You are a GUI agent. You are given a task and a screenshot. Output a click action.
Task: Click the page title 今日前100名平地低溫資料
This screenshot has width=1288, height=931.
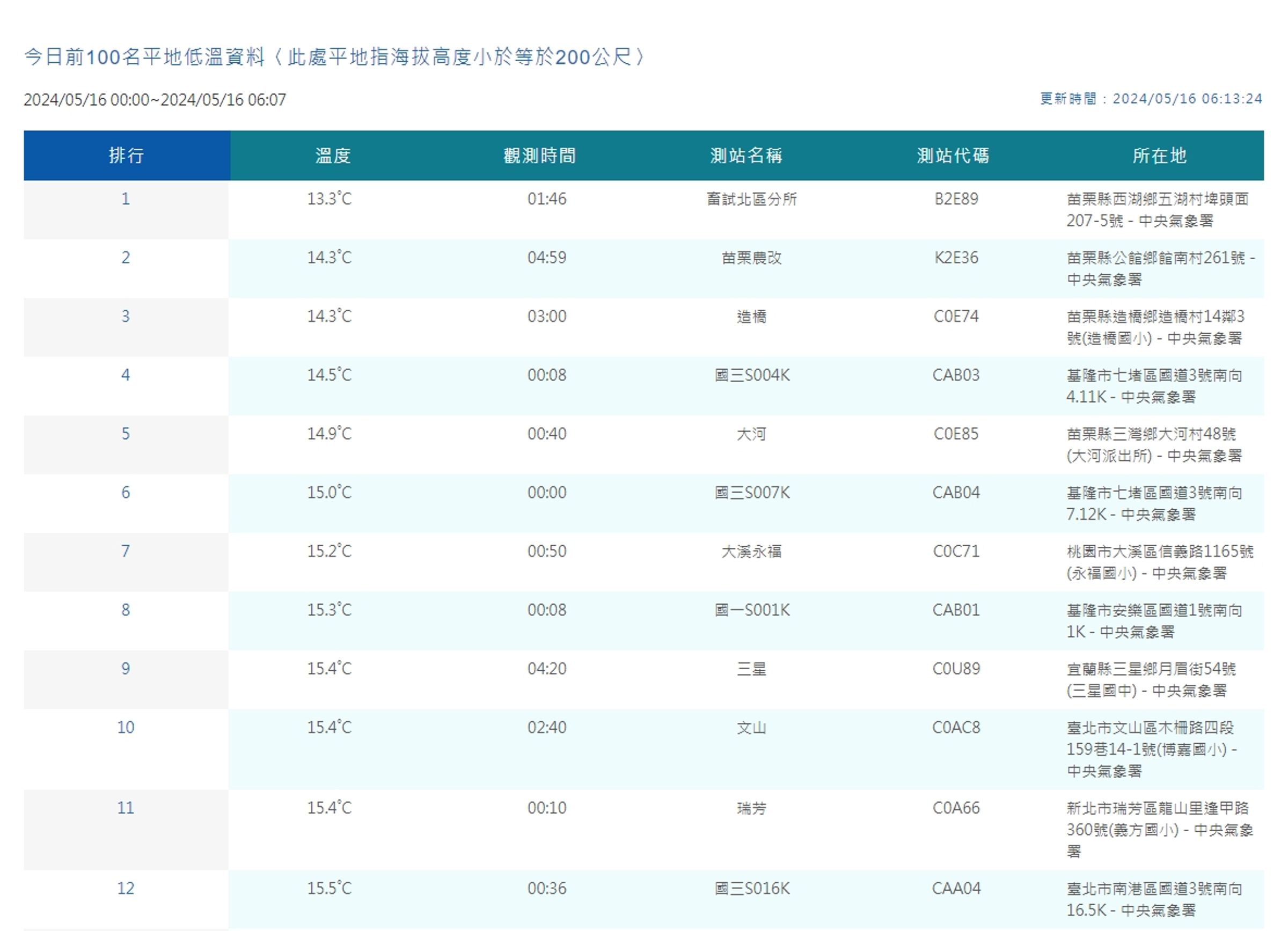(145, 57)
